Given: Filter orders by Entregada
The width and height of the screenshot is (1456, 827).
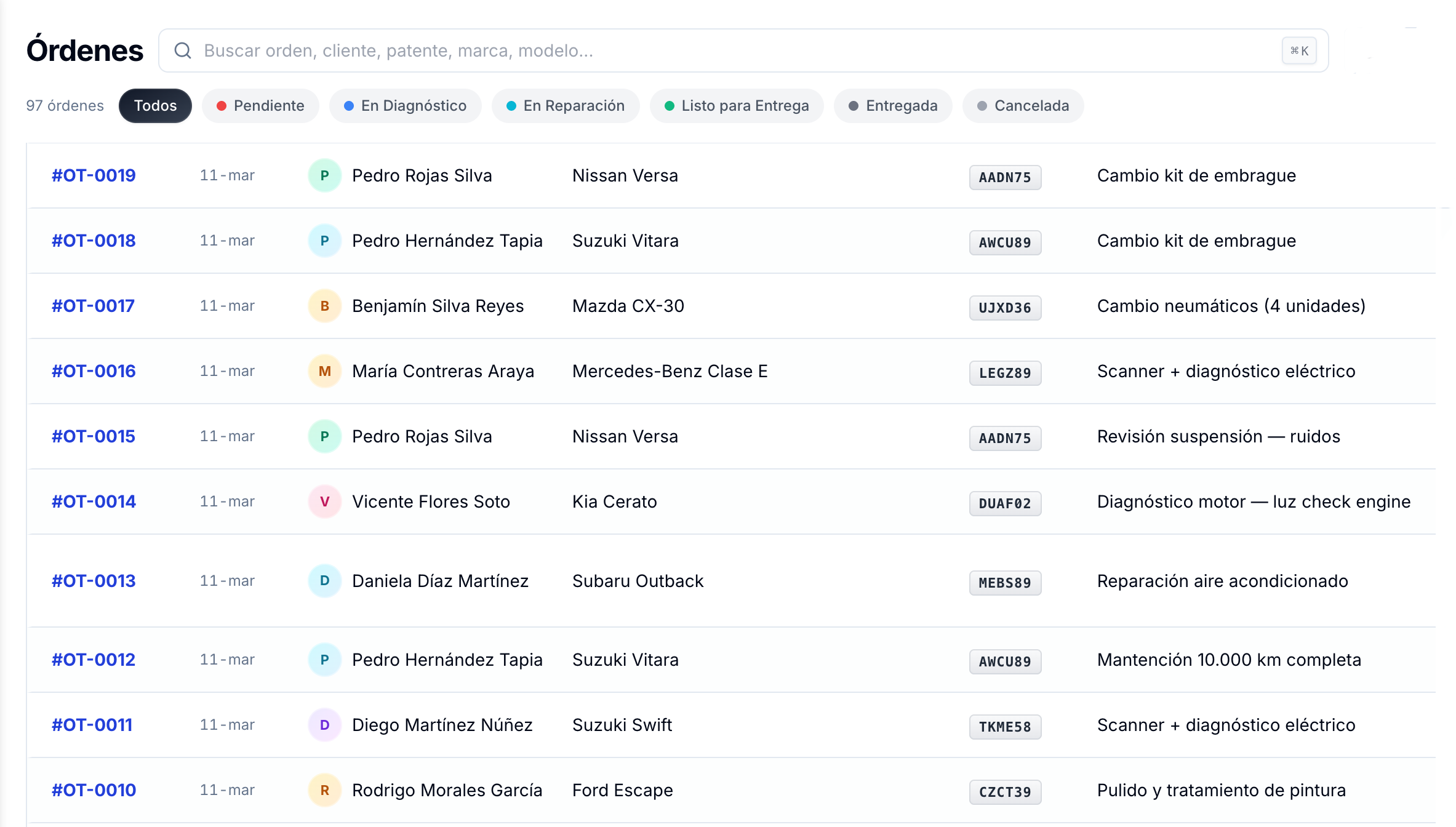Looking at the screenshot, I should 893,106.
